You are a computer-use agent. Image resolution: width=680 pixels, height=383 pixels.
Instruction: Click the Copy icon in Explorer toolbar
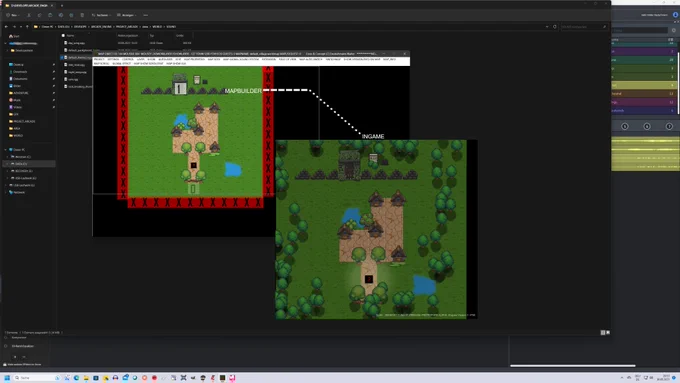pyautogui.click(x=39, y=15)
